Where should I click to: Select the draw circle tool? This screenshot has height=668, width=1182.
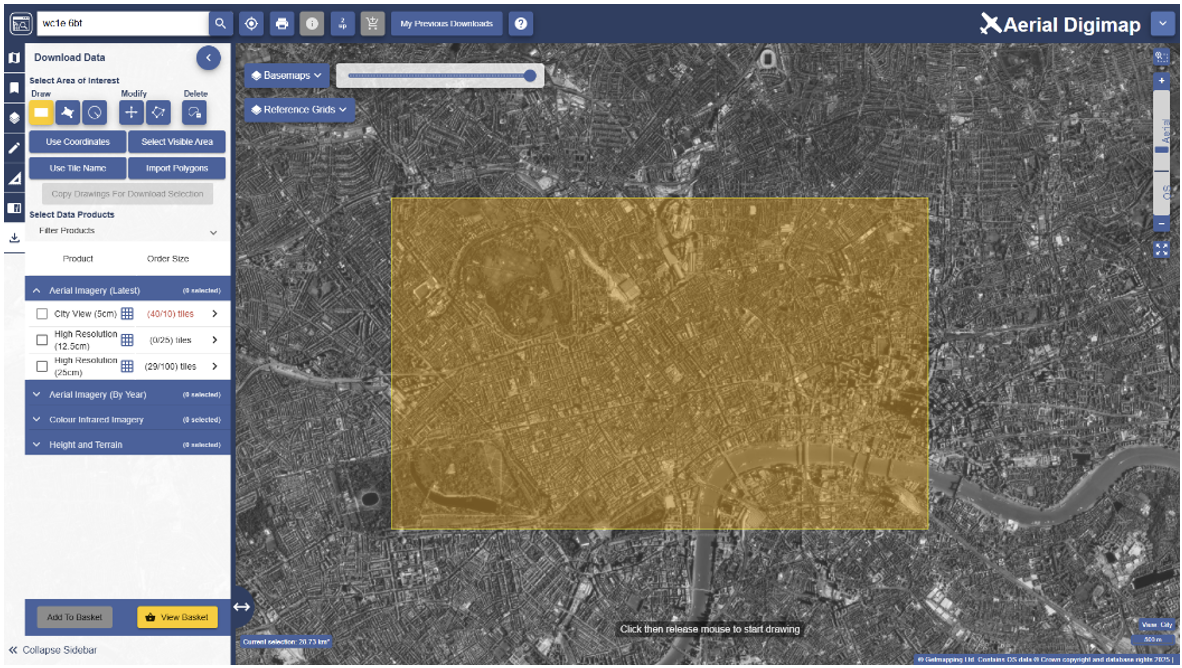pyautogui.click(x=94, y=113)
